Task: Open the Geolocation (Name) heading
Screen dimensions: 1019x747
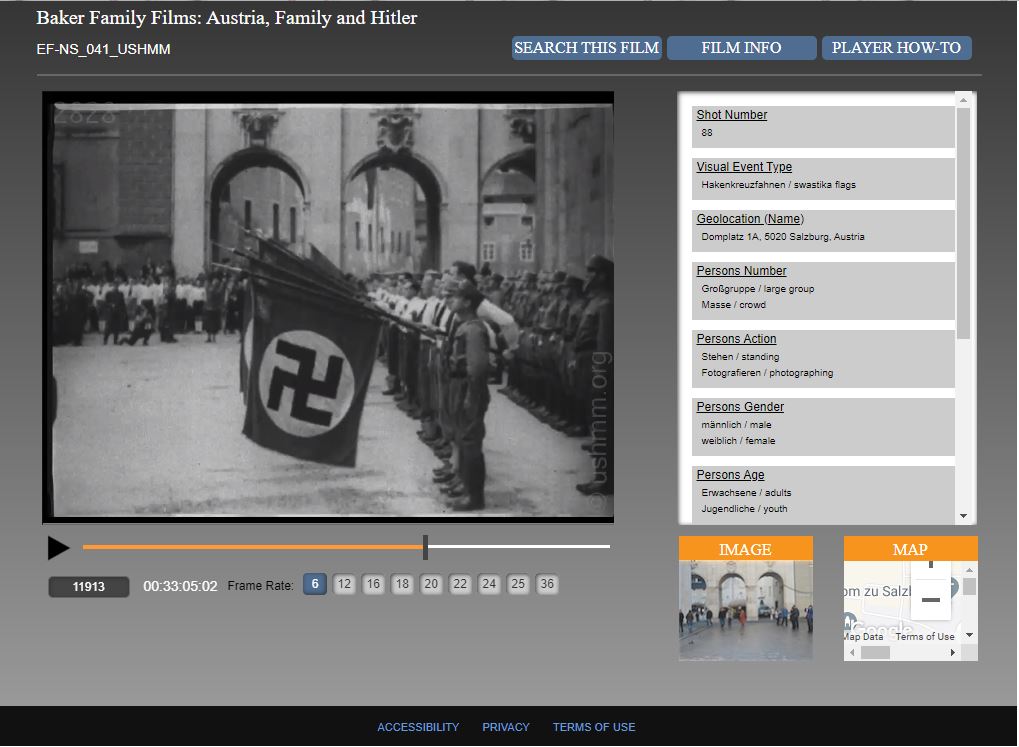Action: [x=750, y=219]
